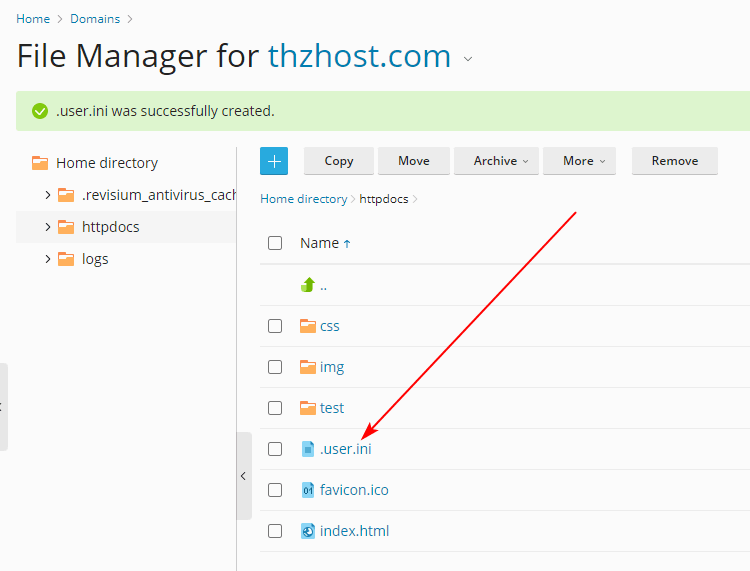The width and height of the screenshot is (750, 571).
Task: Open thzhost.com domain link in title
Action: point(359,56)
